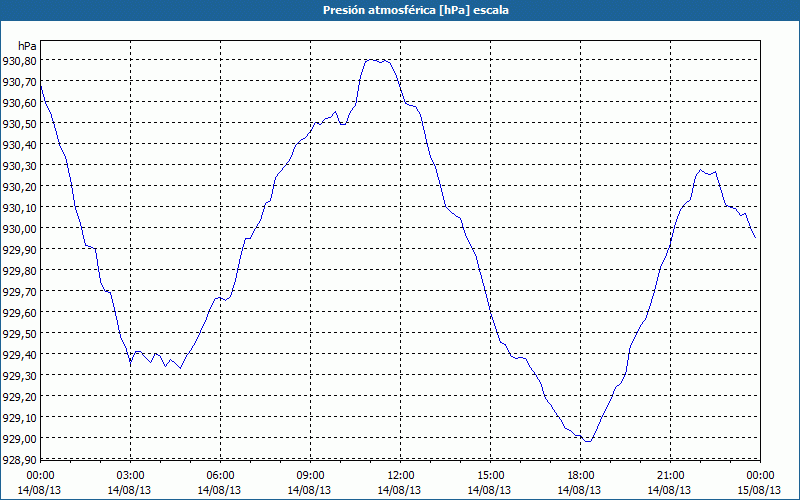Click the 930,60 pressure axis value
The width and height of the screenshot is (800, 500).
coord(19,103)
